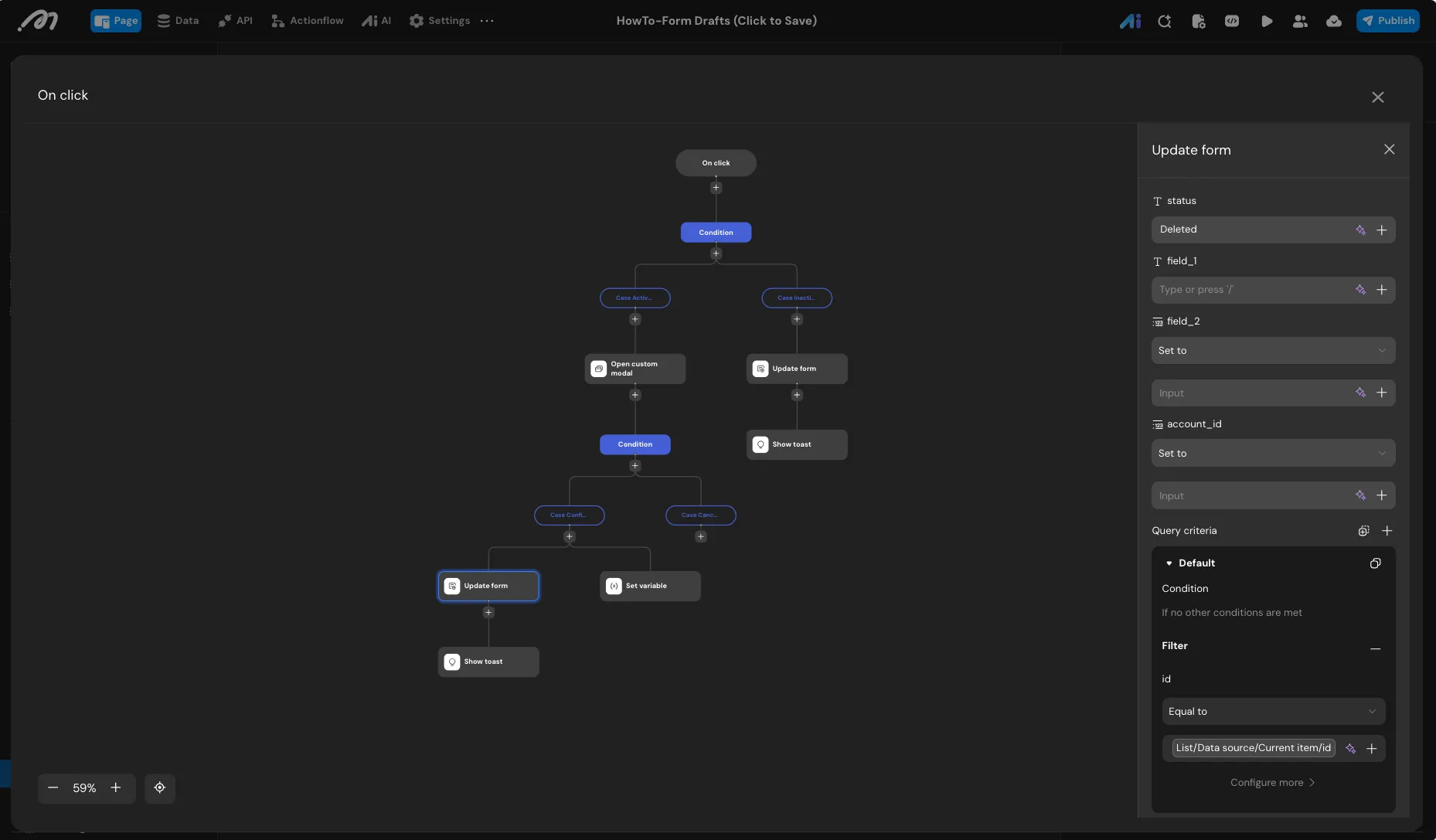Click the plus icon in field_1 input
The width and height of the screenshot is (1436, 840).
click(x=1382, y=290)
